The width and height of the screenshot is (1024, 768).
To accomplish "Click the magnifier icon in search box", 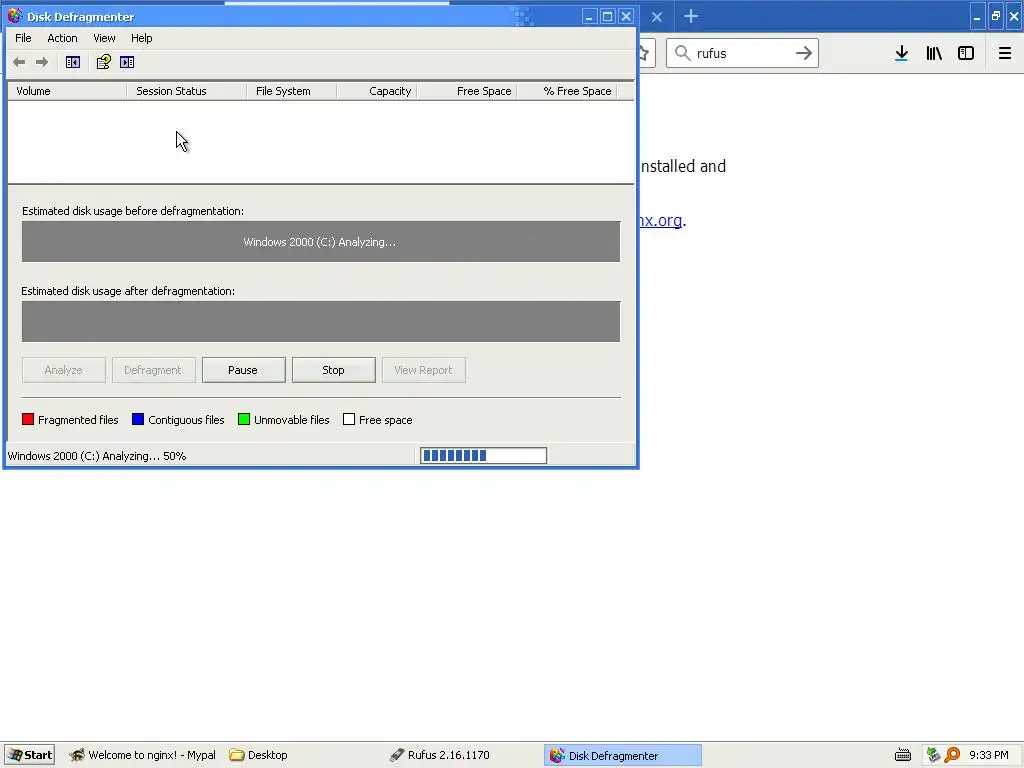I will 682,53.
